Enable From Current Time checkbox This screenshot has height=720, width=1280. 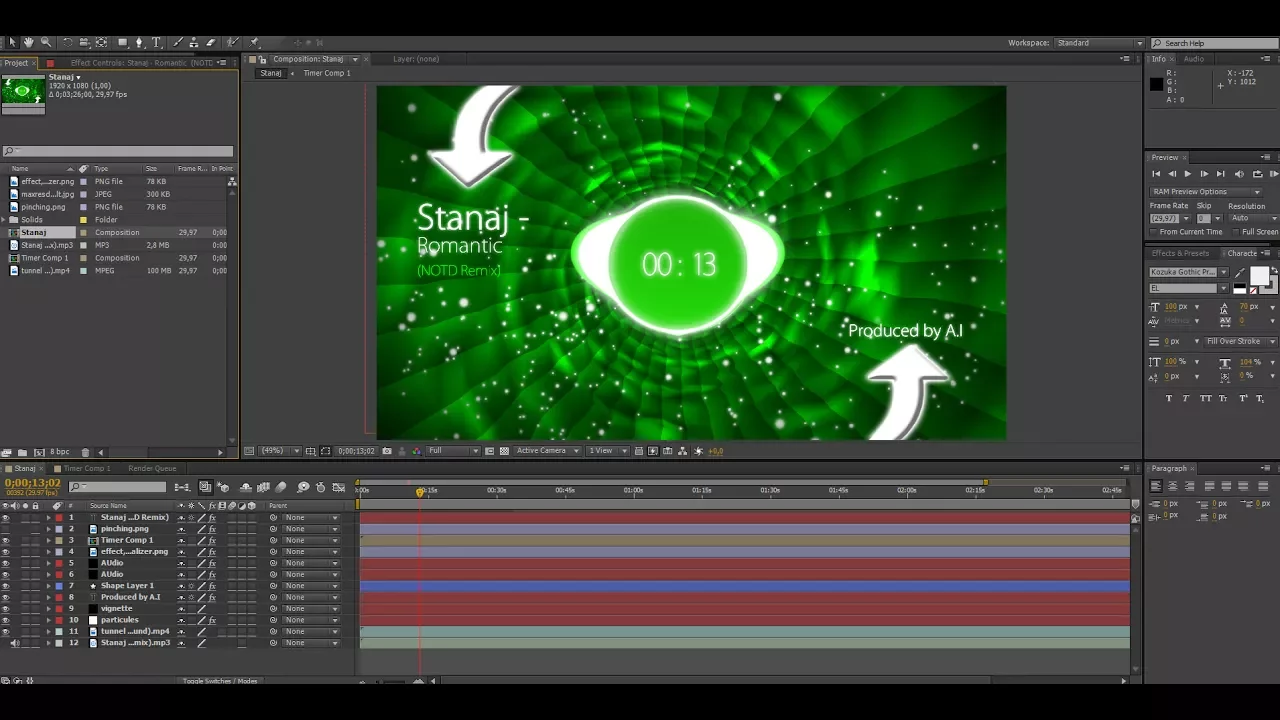[1155, 232]
